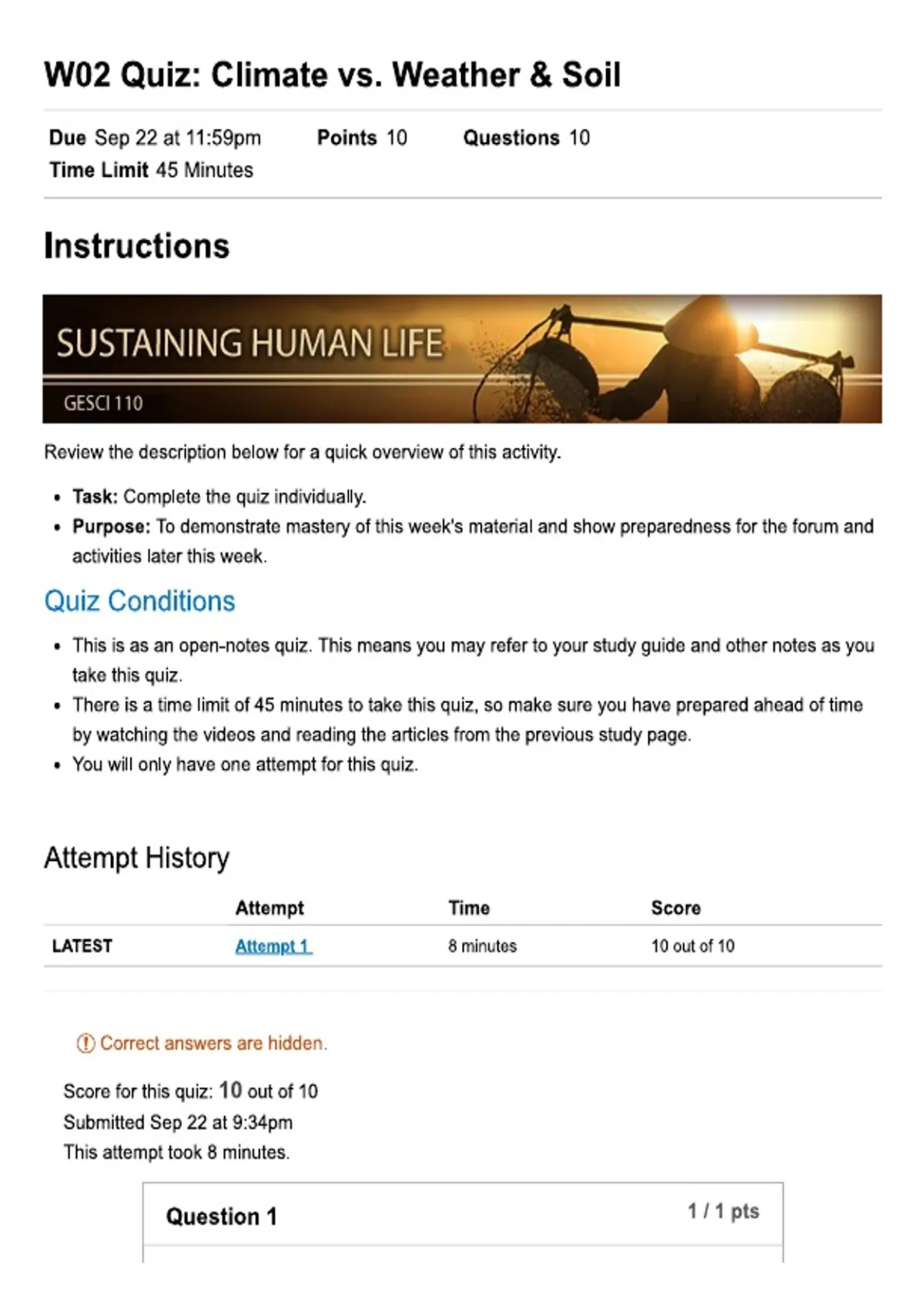This screenshot has height=1309, width=924.
Task: Click the Sustaining Human Life banner image
Action: (462, 359)
